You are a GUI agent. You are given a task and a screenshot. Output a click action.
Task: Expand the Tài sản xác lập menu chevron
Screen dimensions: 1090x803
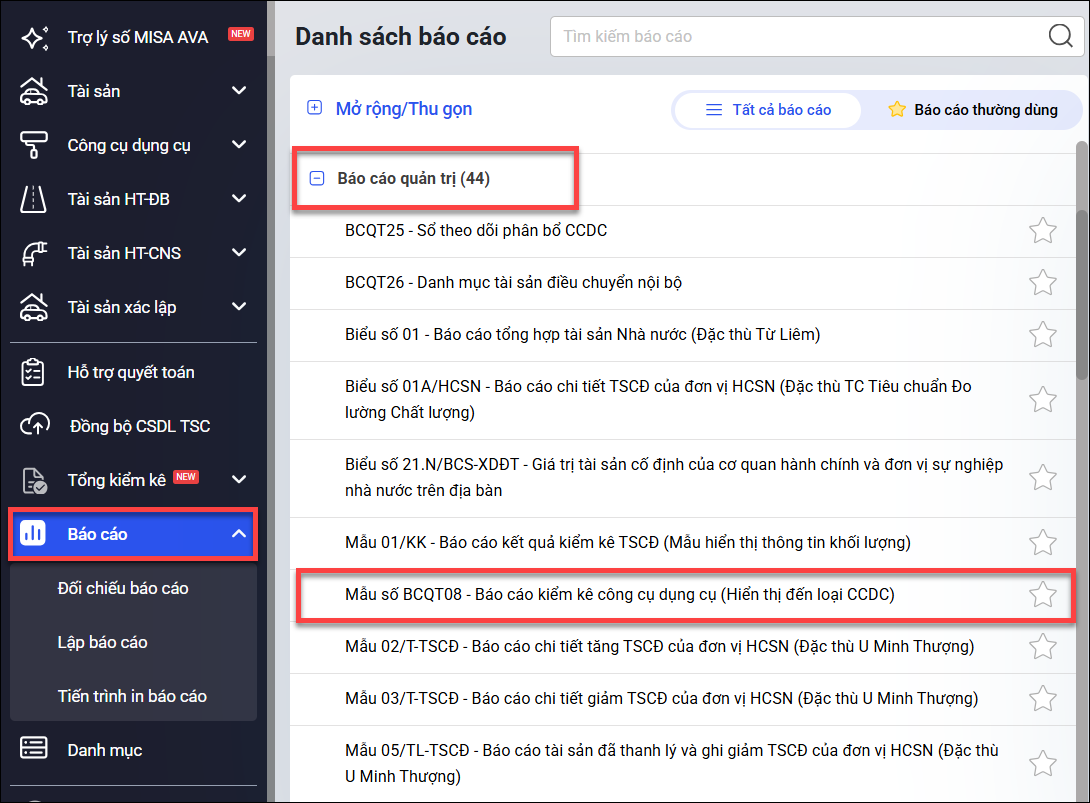coord(239,307)
